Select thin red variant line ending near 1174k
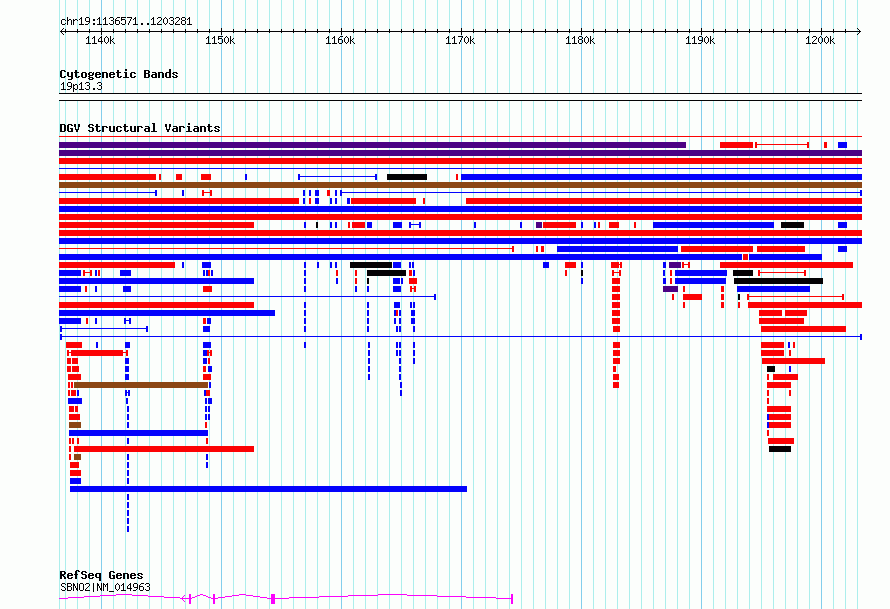 [287, 249]
